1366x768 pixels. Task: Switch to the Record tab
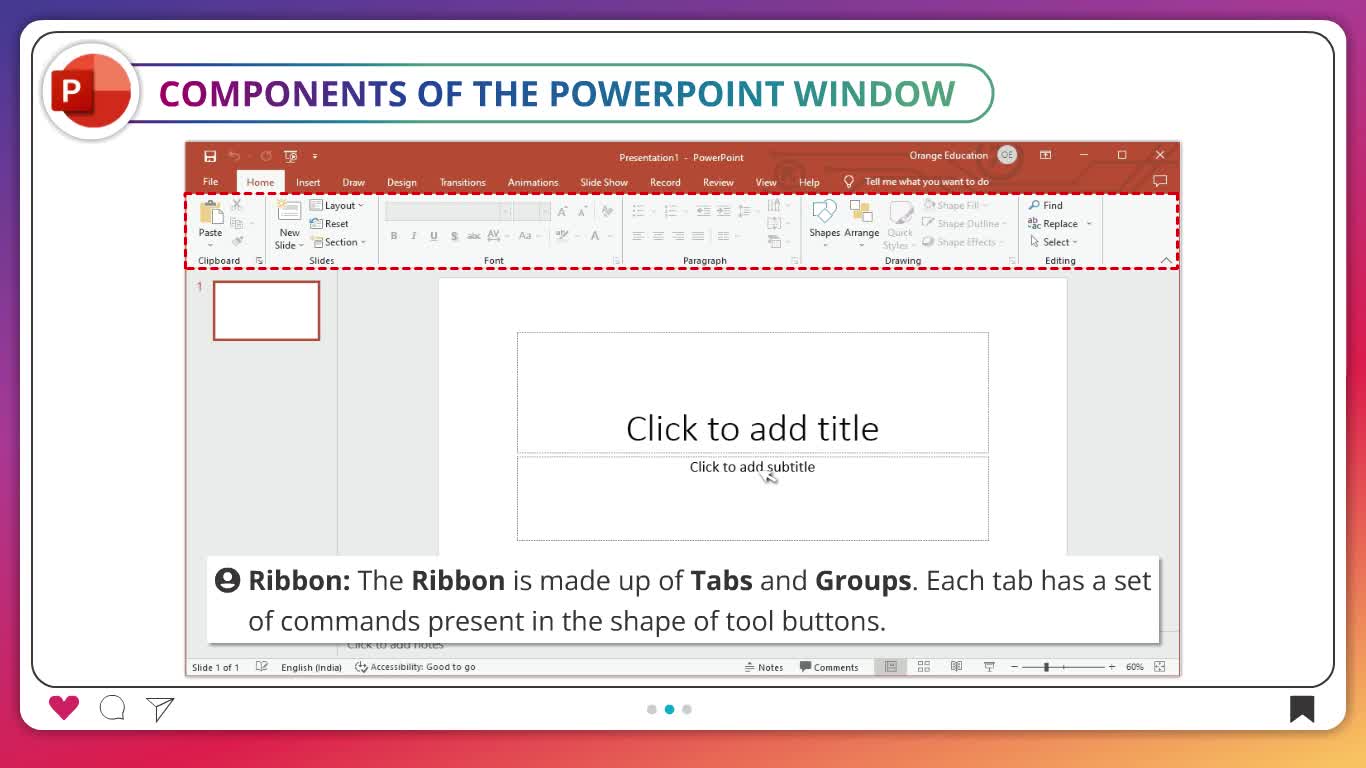pyautogui.click(x=665, y=182)
